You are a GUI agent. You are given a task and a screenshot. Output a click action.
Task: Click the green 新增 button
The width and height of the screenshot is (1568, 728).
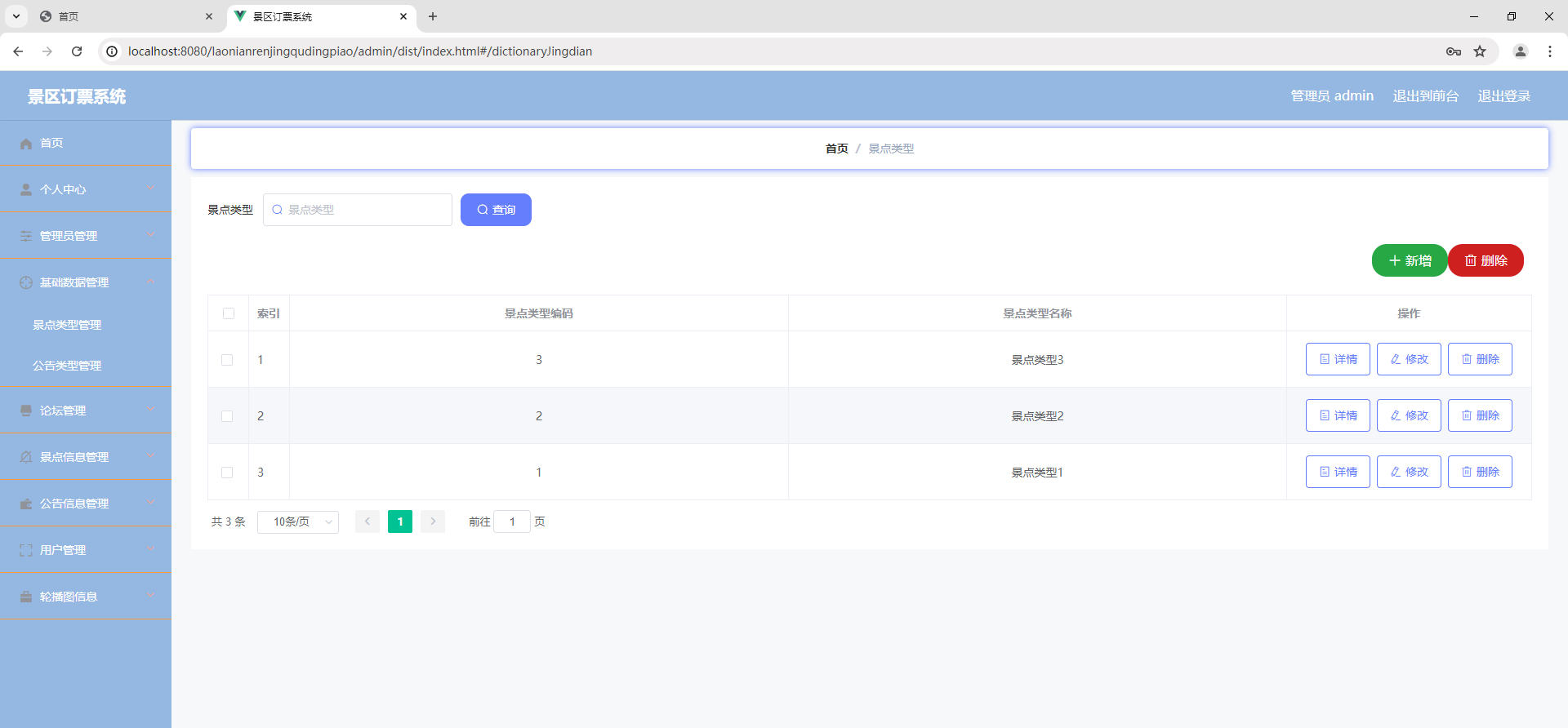[x=1410, y=260]
